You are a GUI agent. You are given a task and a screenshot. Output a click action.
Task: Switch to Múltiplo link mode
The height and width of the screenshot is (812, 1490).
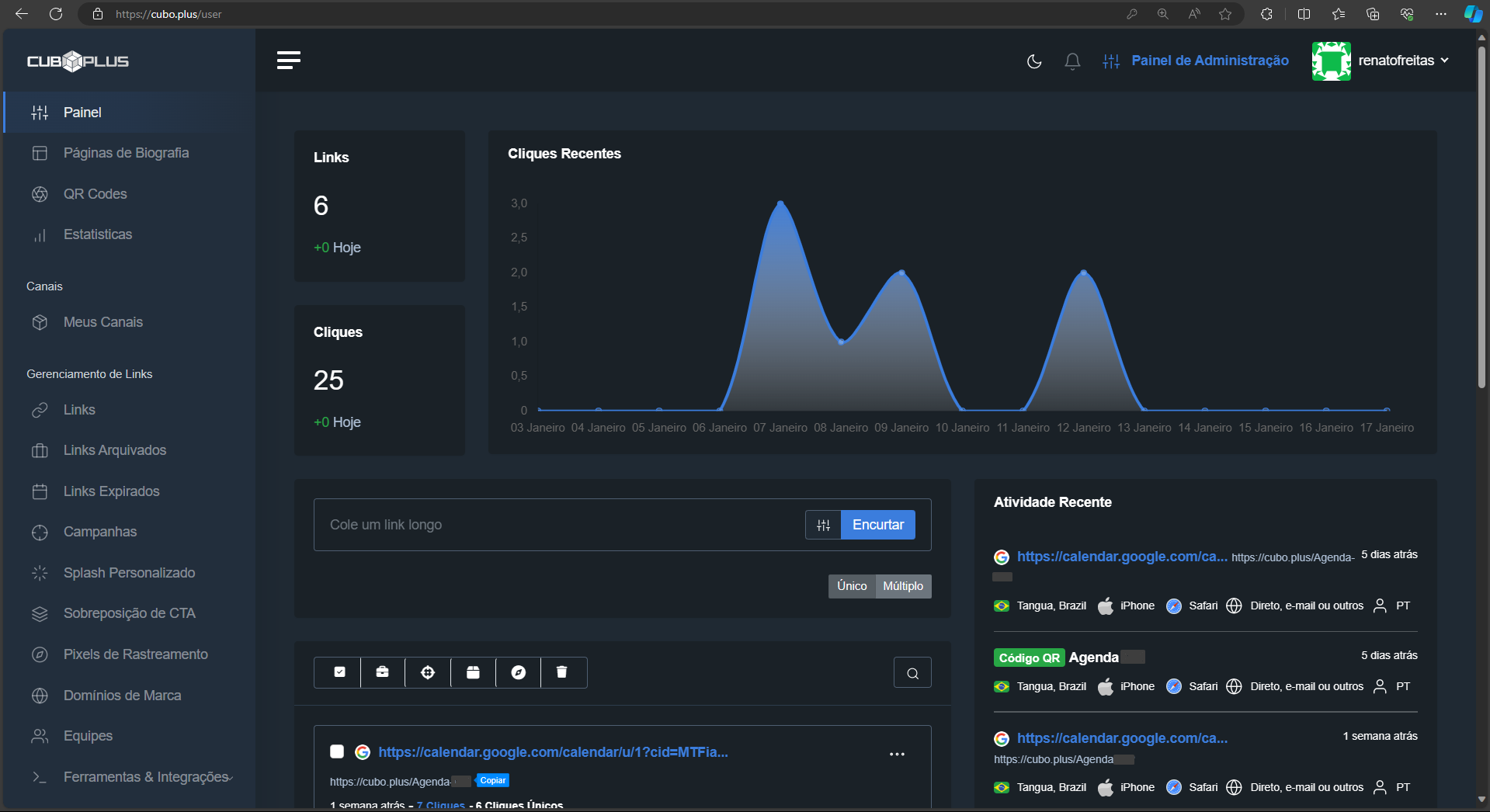click(903, 586)
